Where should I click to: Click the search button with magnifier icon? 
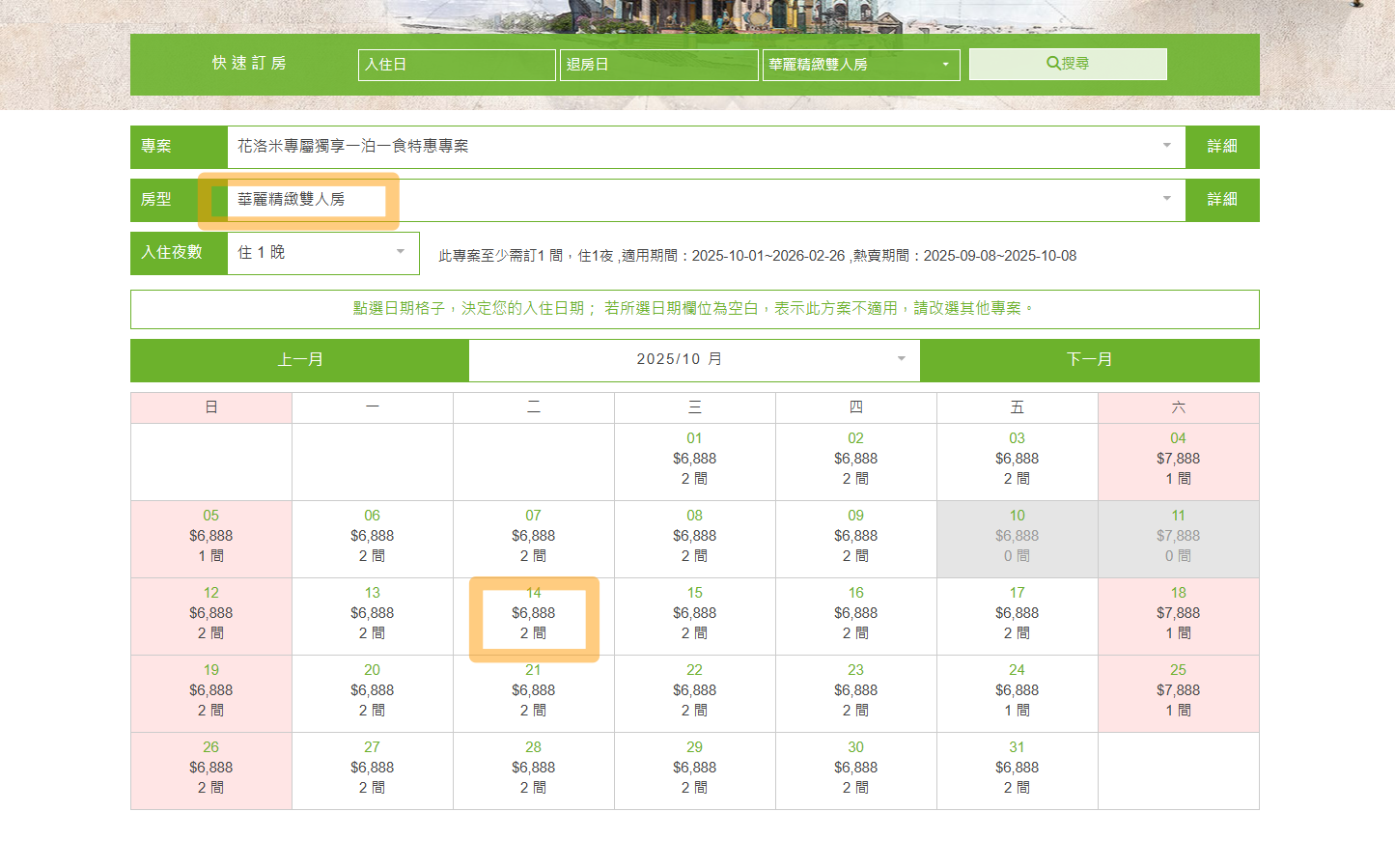(1067, 64)
